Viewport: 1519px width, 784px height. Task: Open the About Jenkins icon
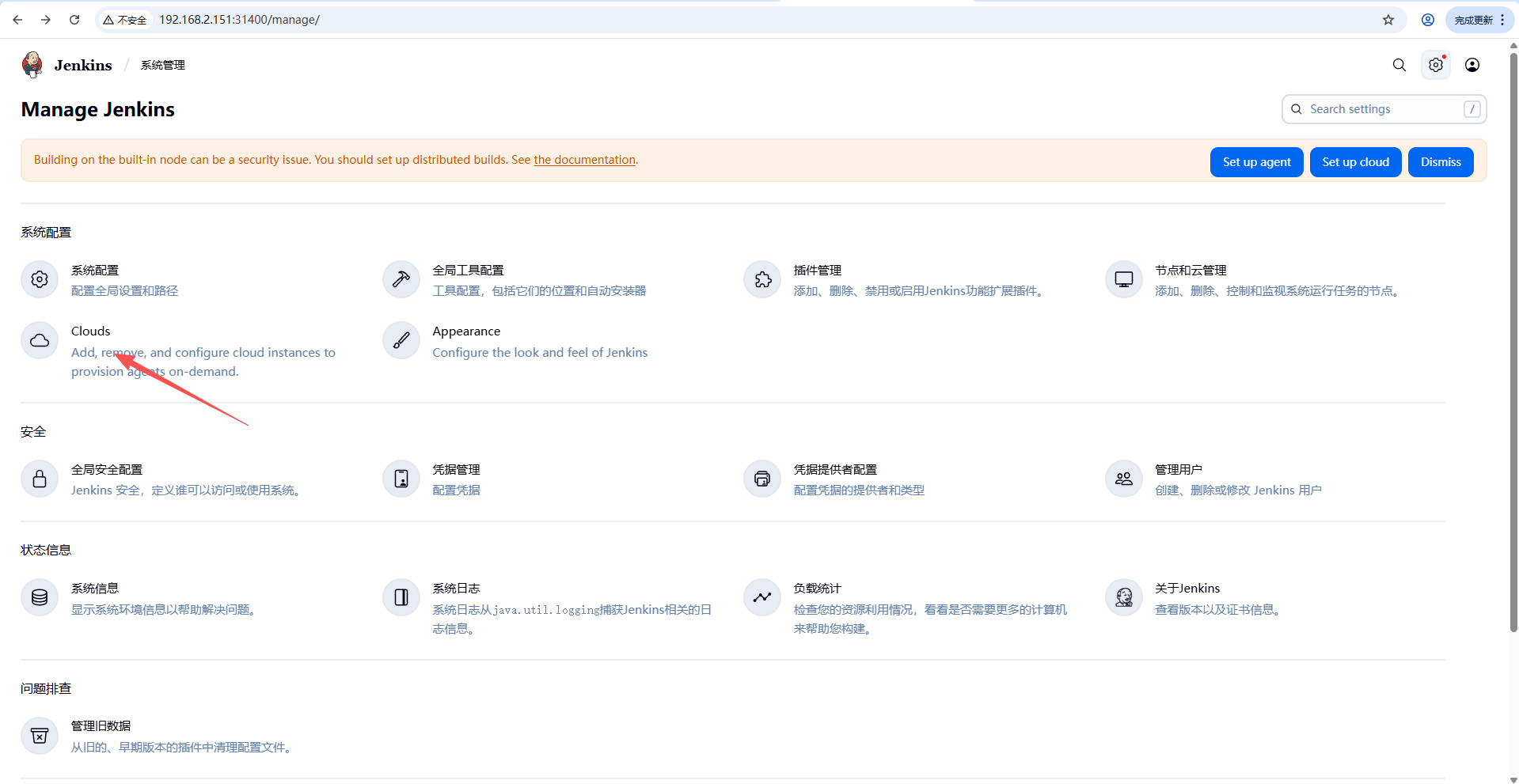click(x=1123, y=598)
